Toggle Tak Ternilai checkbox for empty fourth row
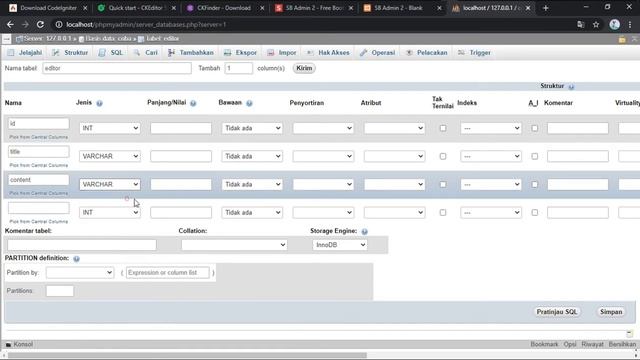The image size is (640, 360). pyautogui.click(x=443, y=213)
